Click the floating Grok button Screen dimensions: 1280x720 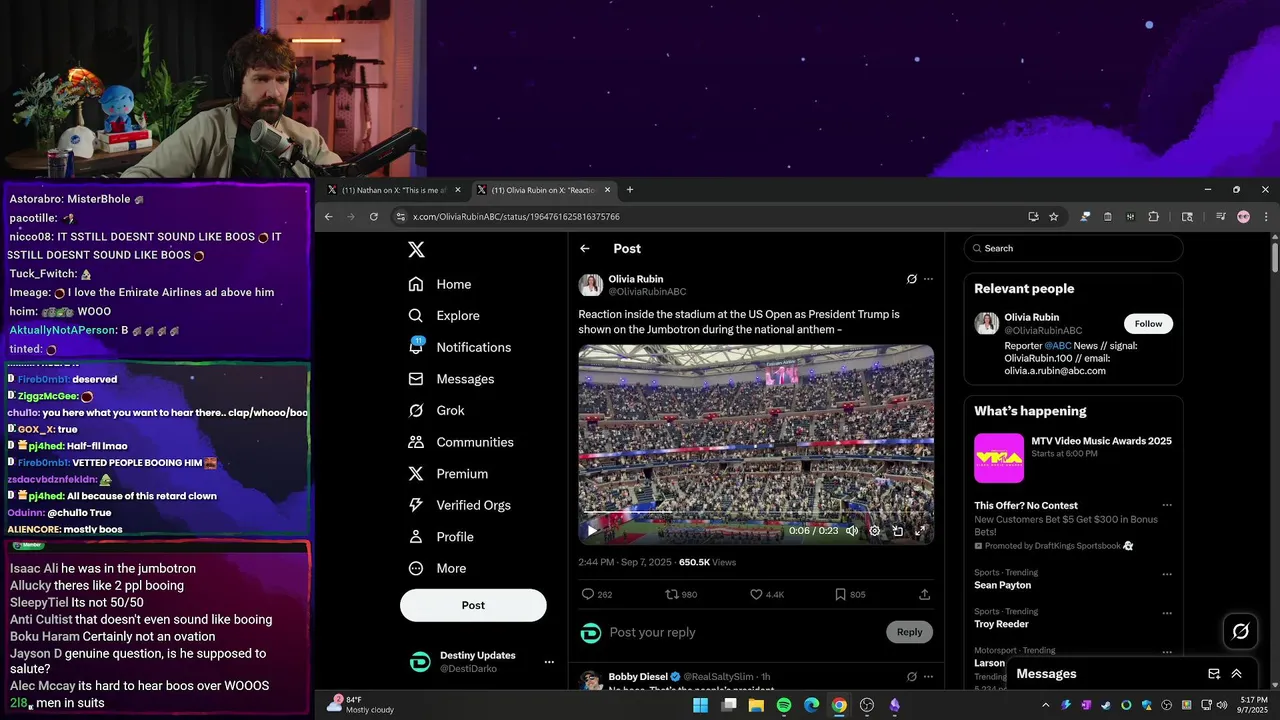1241,631
